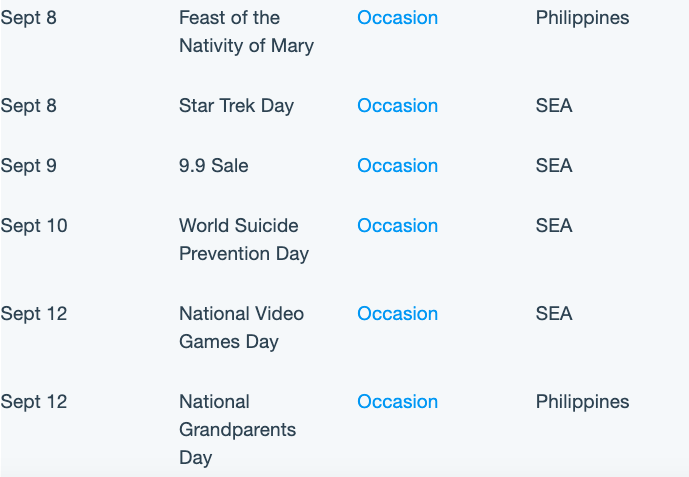Image resolution: width=689 pixels, height=477 pixels.
Task: Click Sept 9 date cell
Action: [x=29, y=166]
